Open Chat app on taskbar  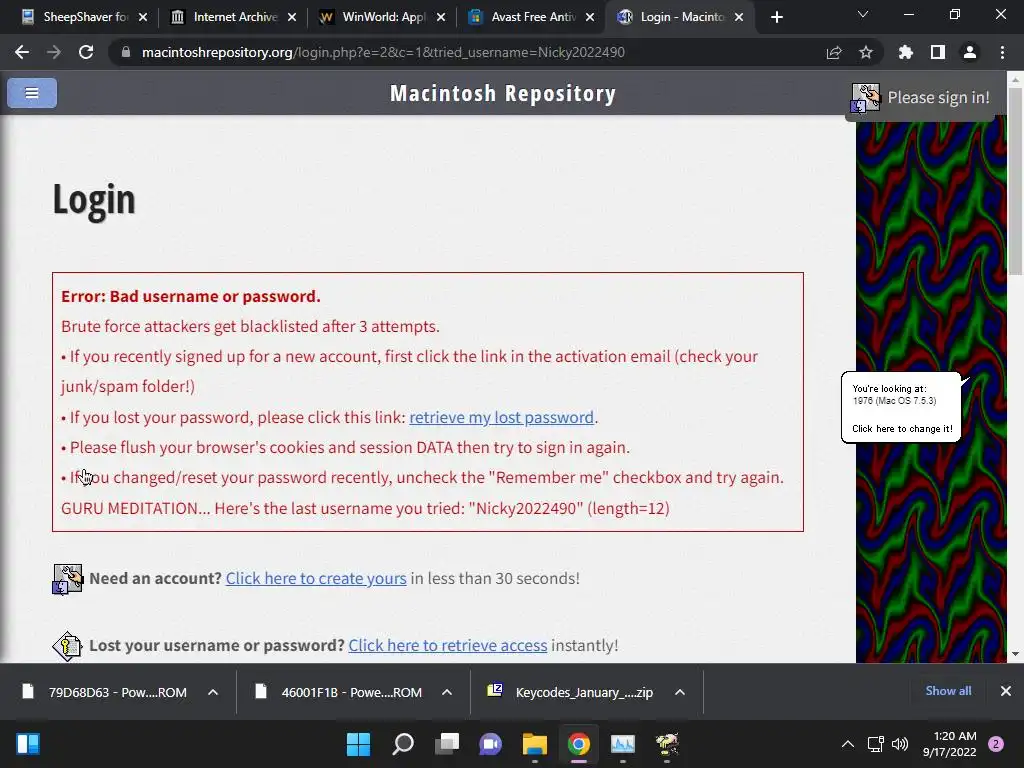tap(490, 744)
